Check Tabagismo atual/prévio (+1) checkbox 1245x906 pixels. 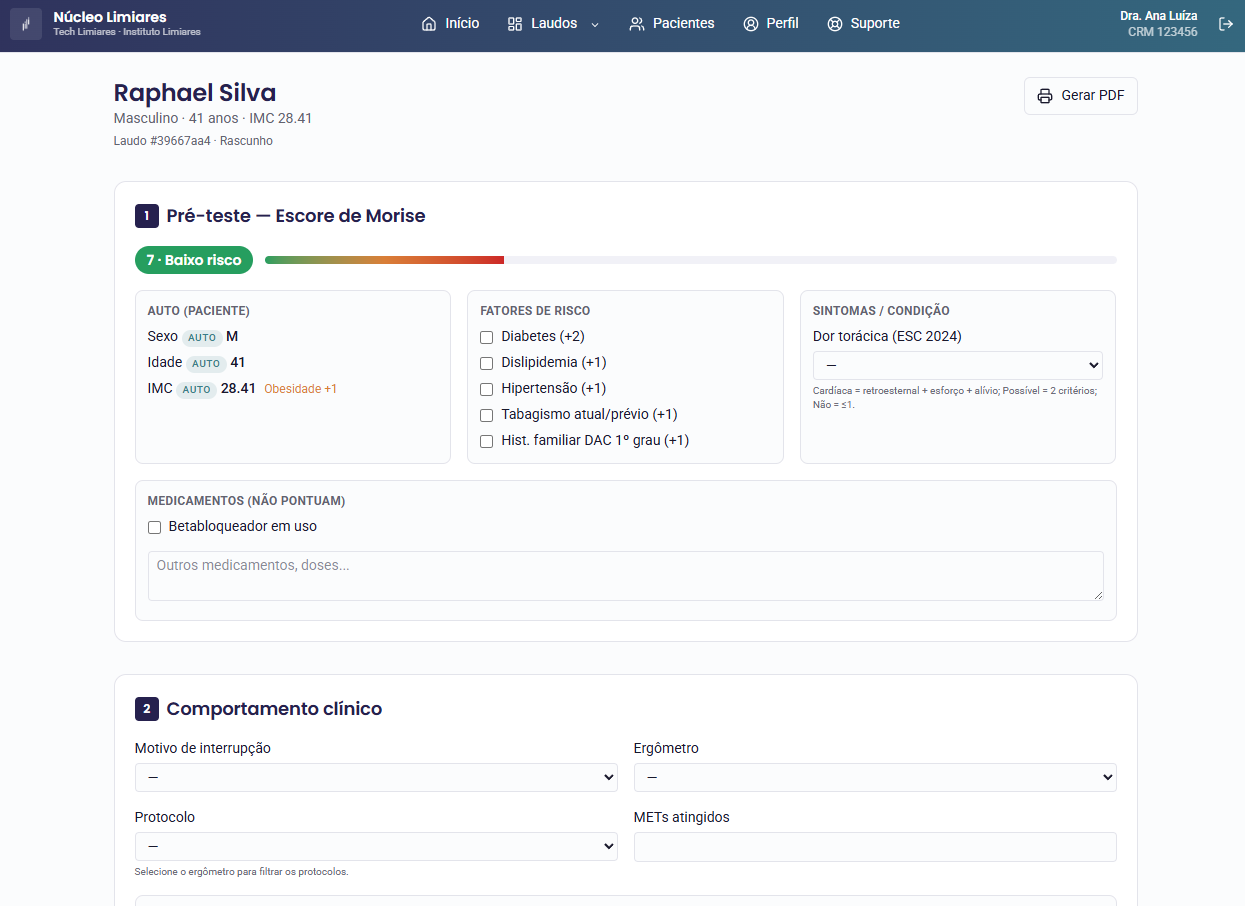coord(487,415)
